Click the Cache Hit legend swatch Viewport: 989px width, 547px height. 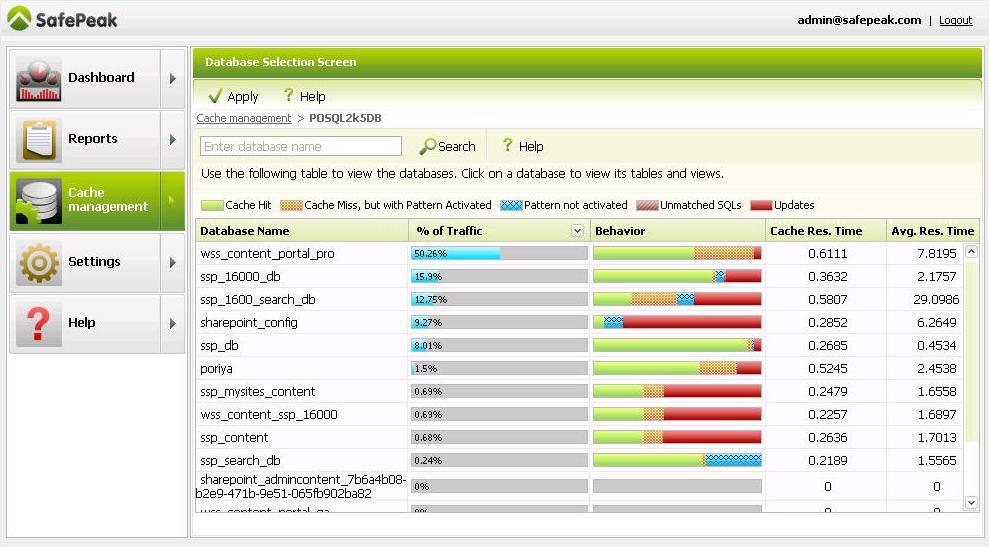212,205
